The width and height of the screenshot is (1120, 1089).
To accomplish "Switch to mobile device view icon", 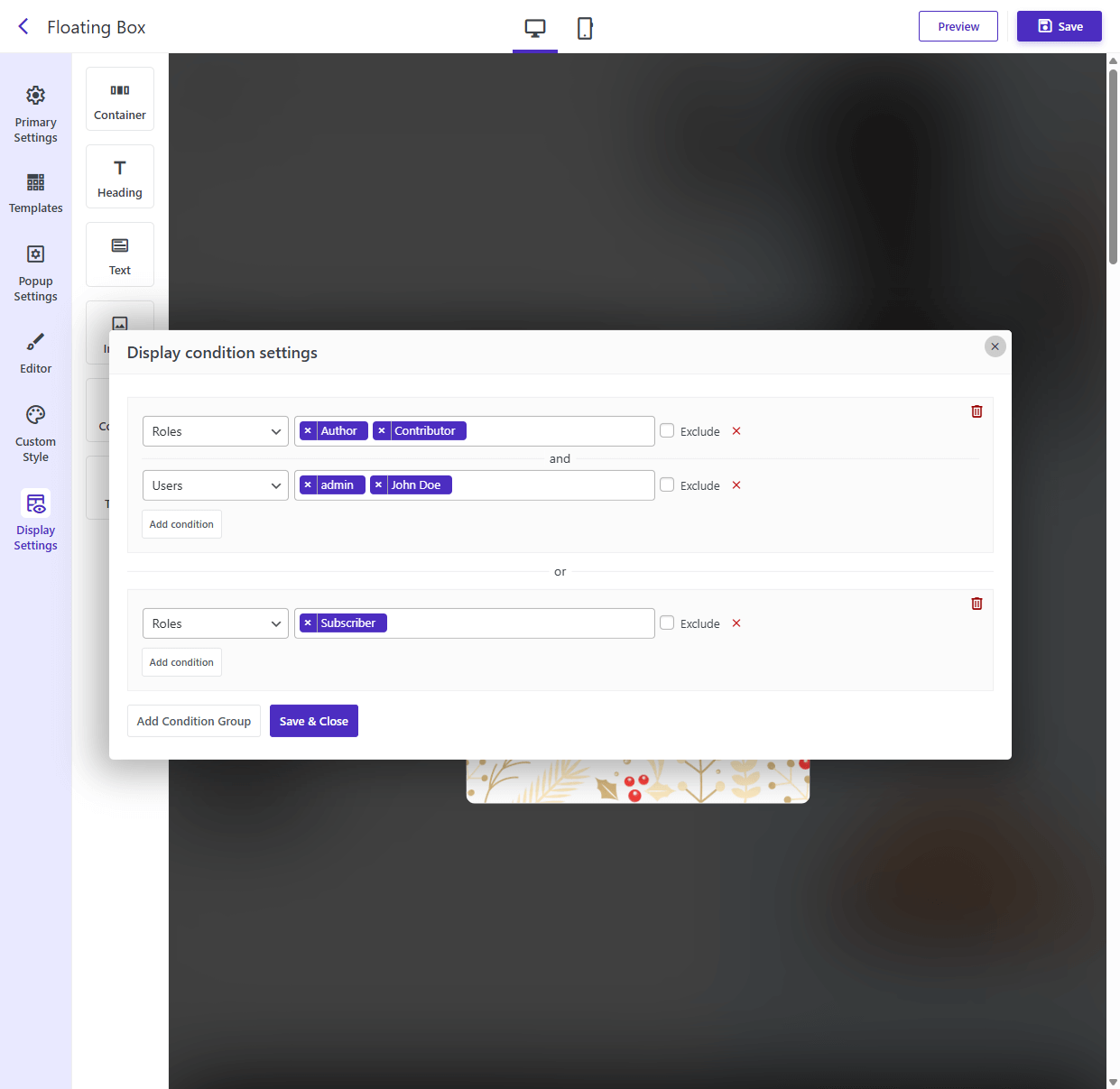I will tap(585, 29).
